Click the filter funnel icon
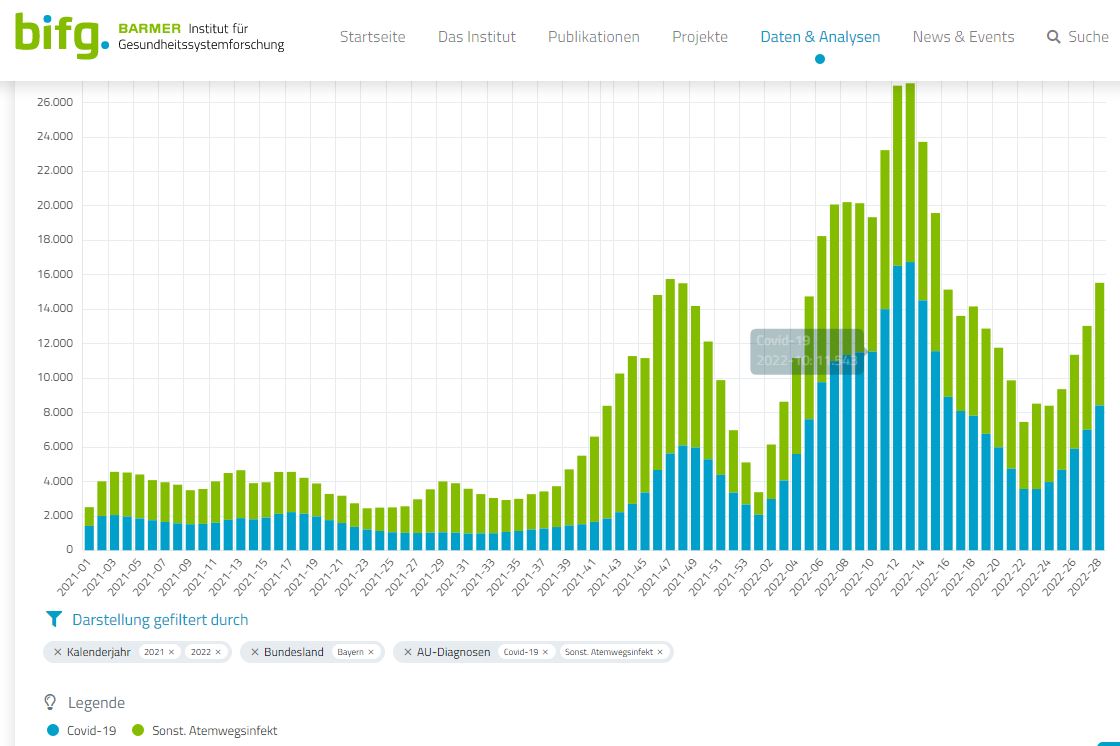The image size is (1120, 746). tap(54, 620)
